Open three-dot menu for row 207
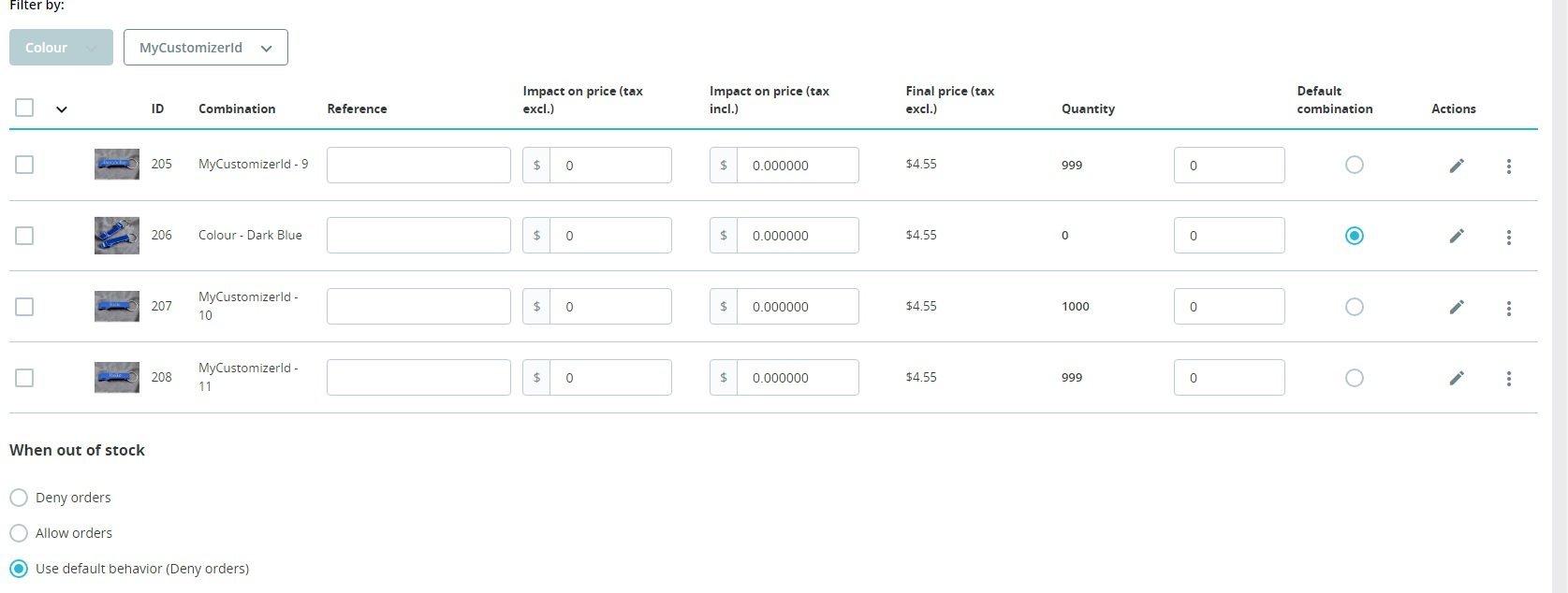1568x593 pixels. tap(1508, 308)
